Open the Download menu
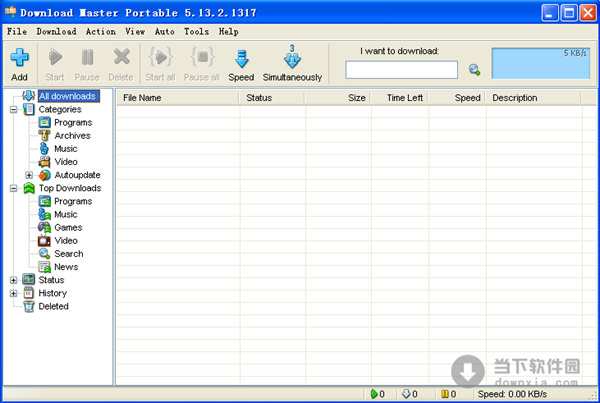 coord(56,32)
